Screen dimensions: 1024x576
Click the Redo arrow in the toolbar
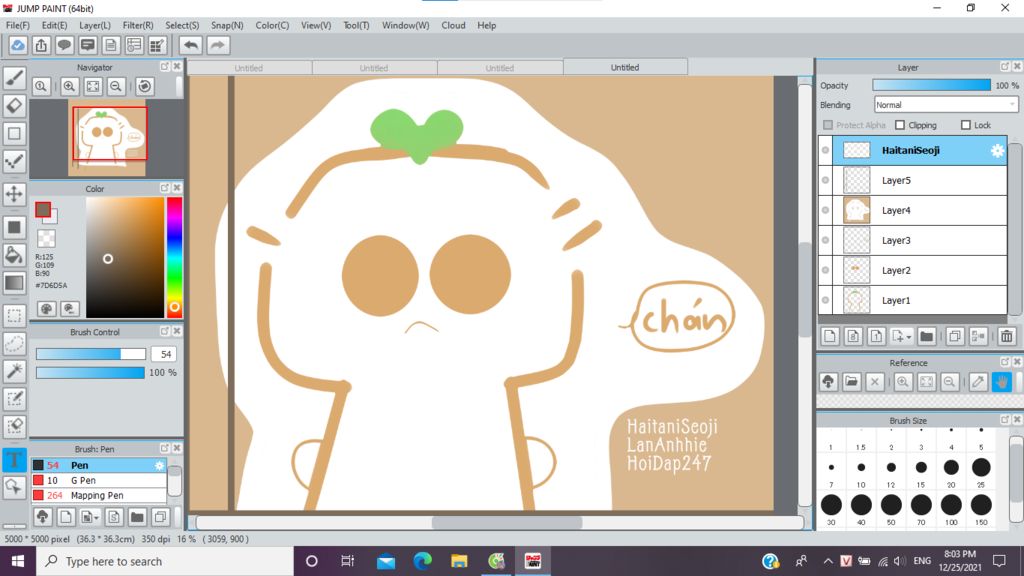point(217,45)
